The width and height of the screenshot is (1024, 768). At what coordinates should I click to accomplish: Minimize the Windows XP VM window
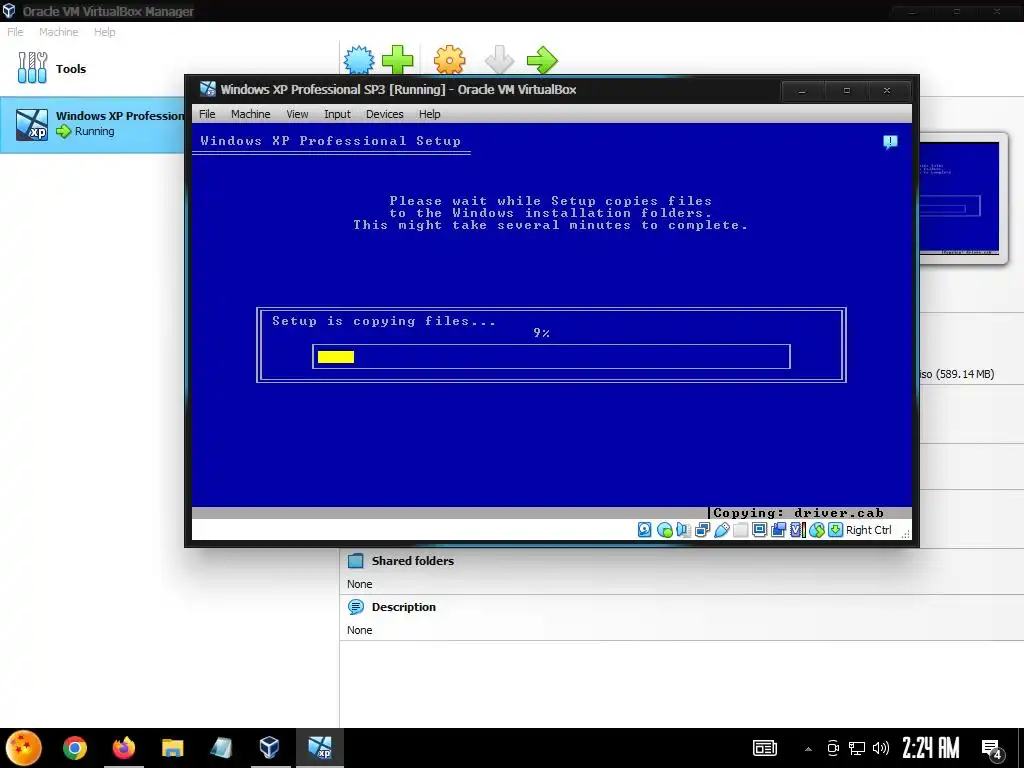[x=802, y=90]
